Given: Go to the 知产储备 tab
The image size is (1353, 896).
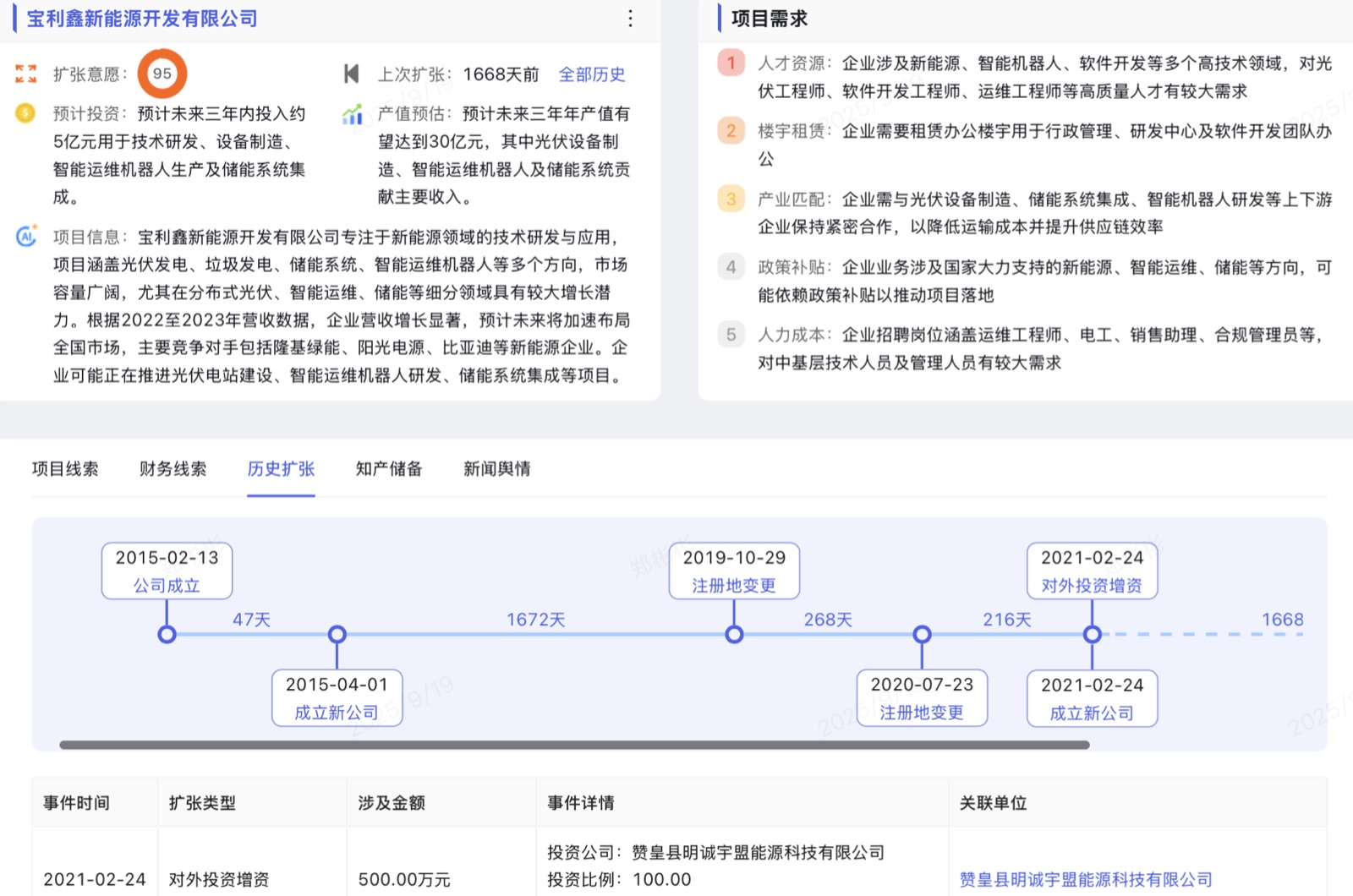Looking at the screenshot, I should click(x=389, y=469).
